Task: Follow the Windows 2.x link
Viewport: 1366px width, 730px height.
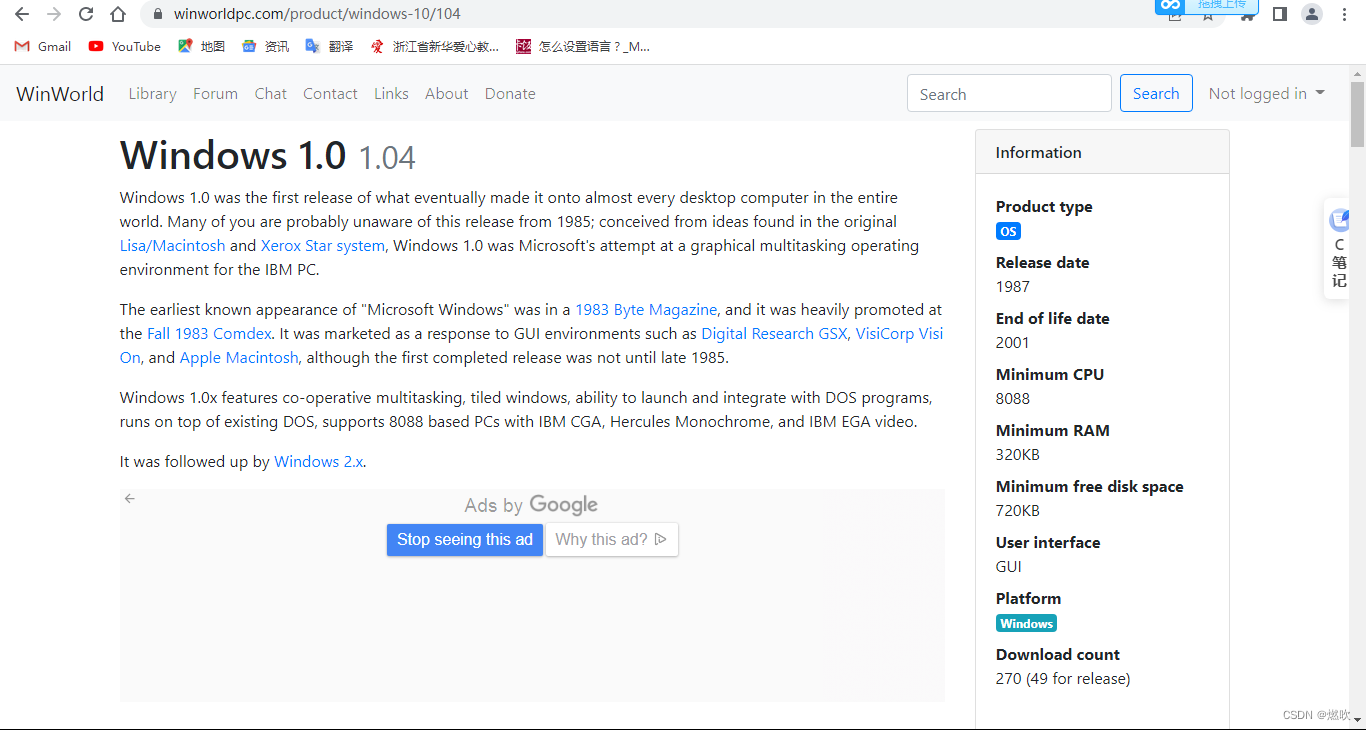Action: [x=318, y=461]
